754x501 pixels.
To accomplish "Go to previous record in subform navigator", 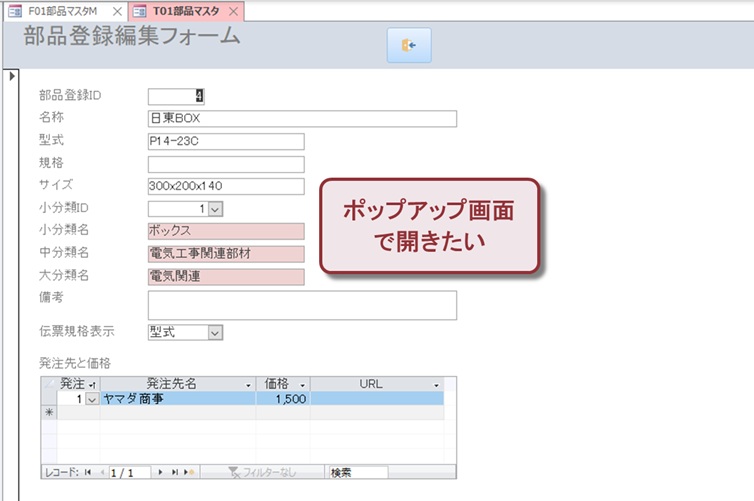I will [x=100, y=471].
